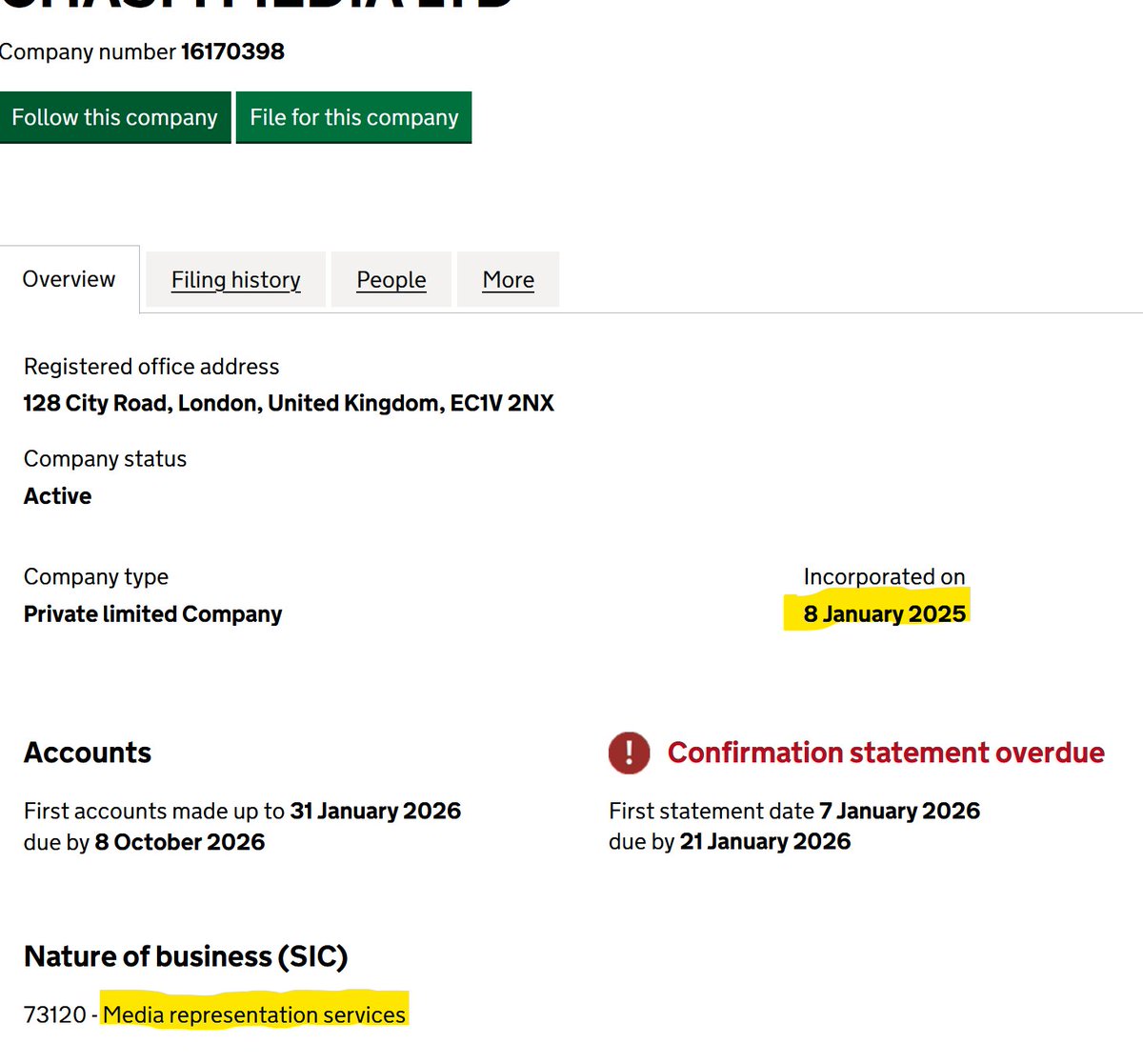This screenshot has width=1143, height=1064.
Task: Open the More tab
Action: pyautogui.click(x=509, y=280)
